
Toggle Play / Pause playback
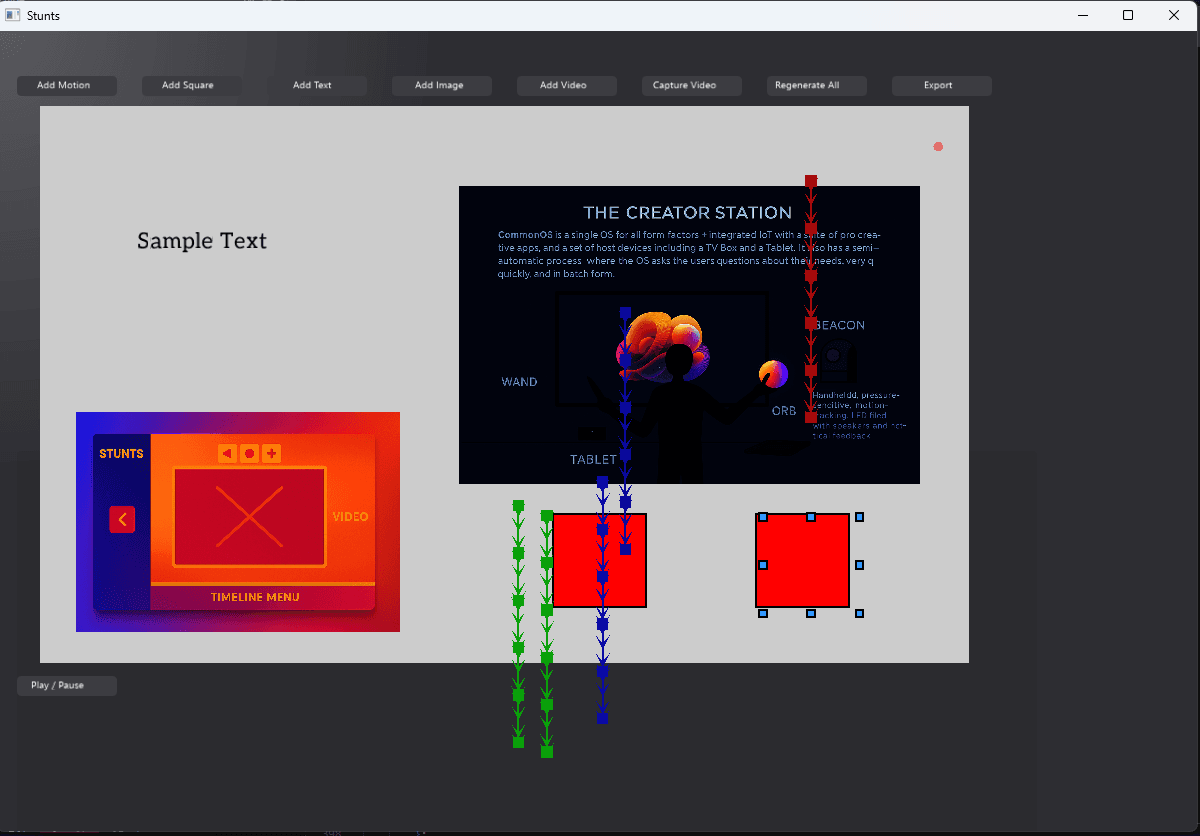click(x=66, y=686)
